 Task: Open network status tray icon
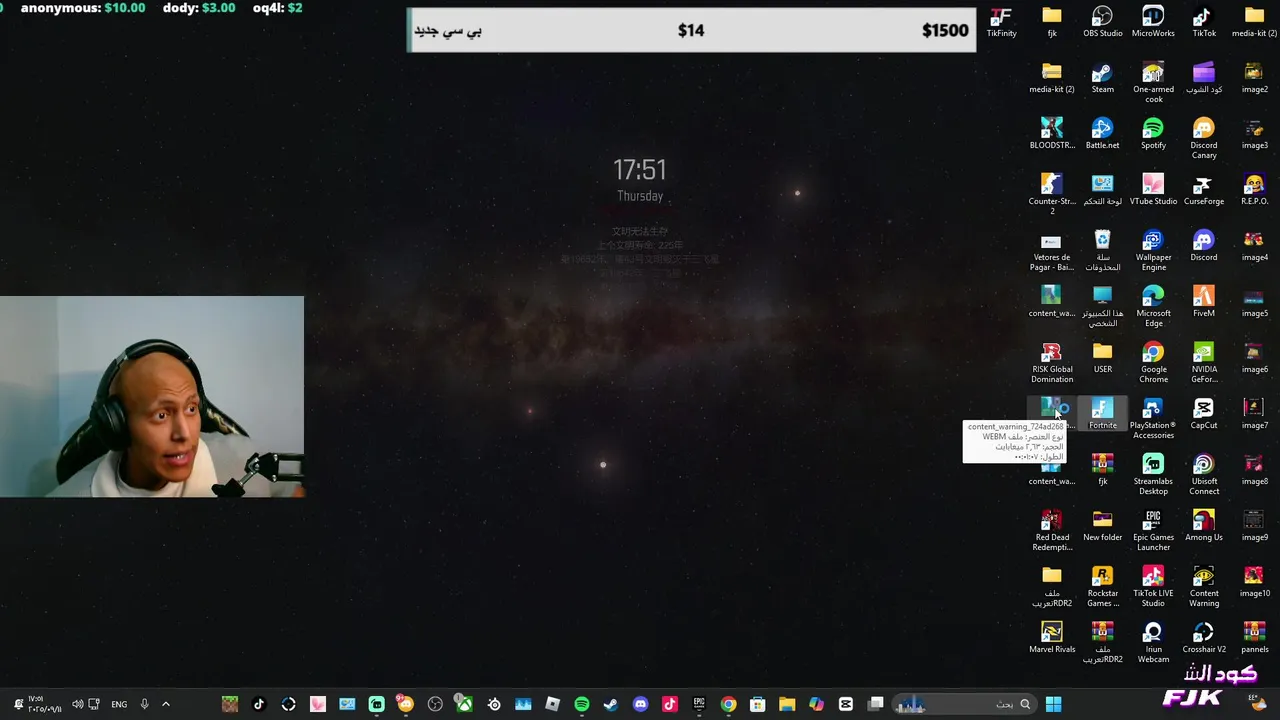tap(94, 704)
